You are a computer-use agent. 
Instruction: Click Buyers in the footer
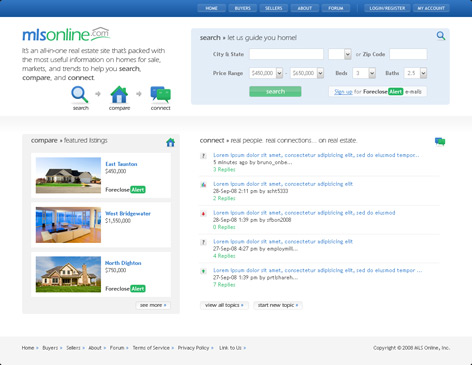(x=50, y=348)
